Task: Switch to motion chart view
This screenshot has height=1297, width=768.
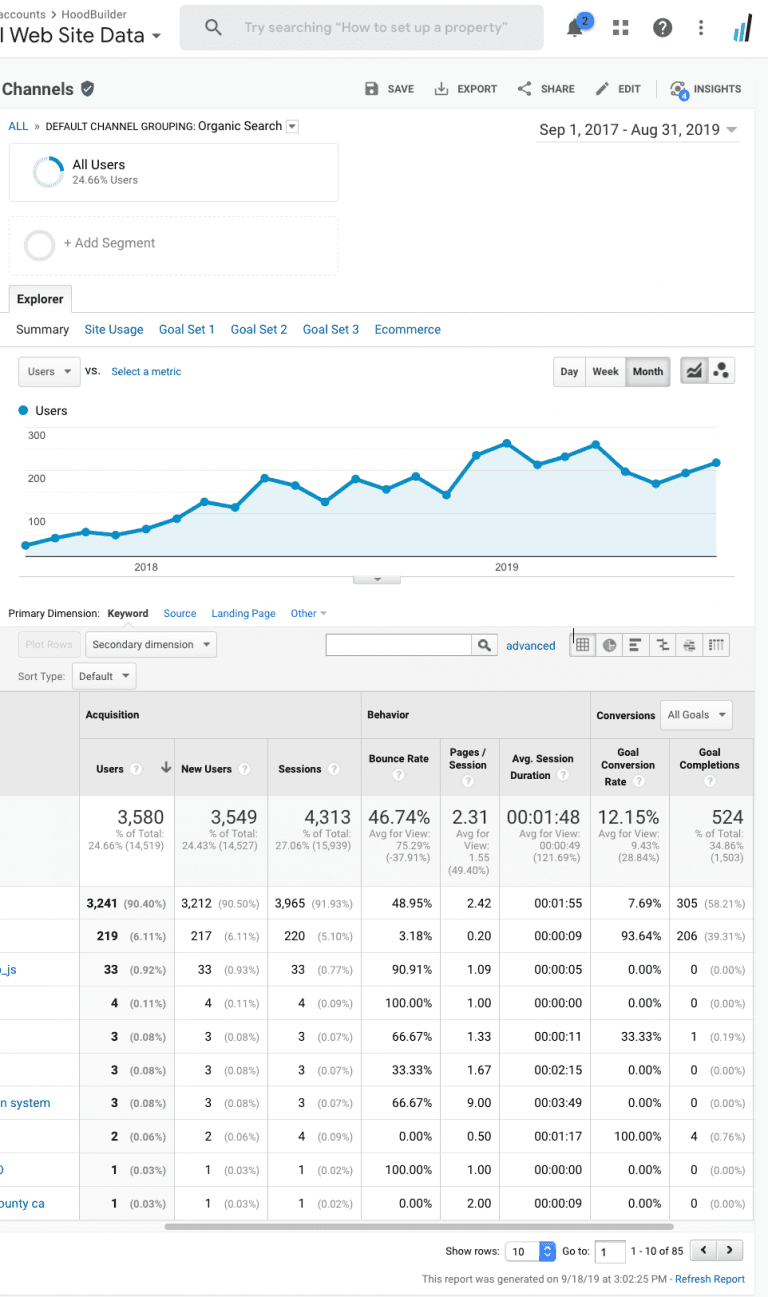Action: [x=721, y=371]
